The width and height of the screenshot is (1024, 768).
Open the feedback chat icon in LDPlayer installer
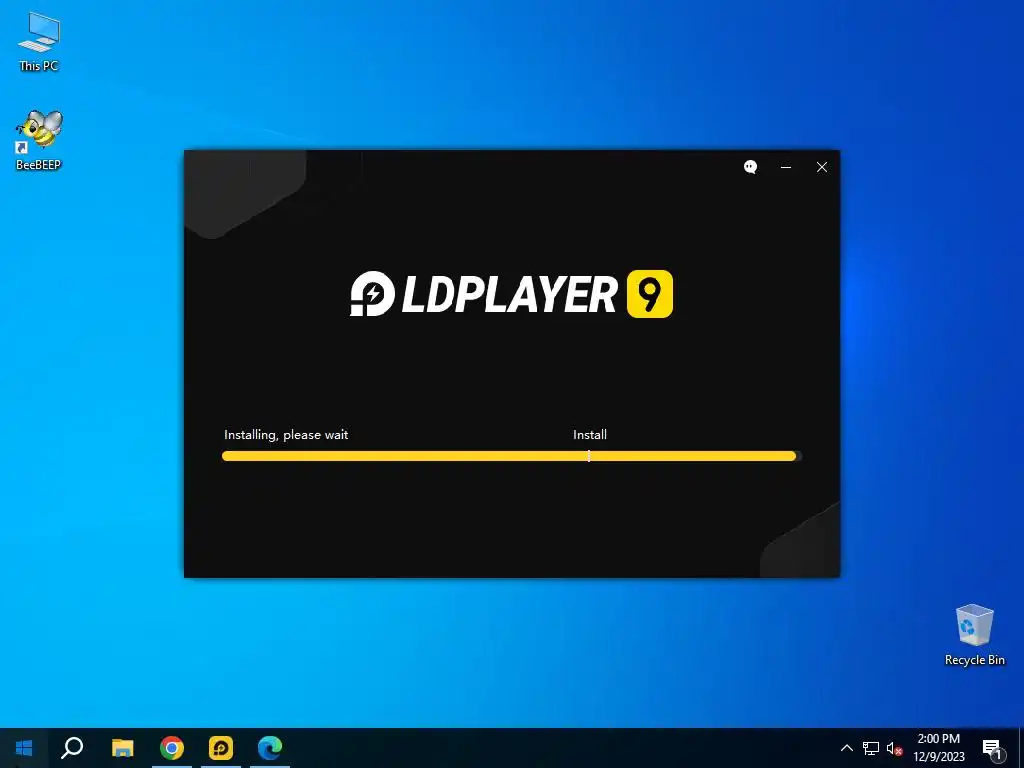(x=750, y=167)
